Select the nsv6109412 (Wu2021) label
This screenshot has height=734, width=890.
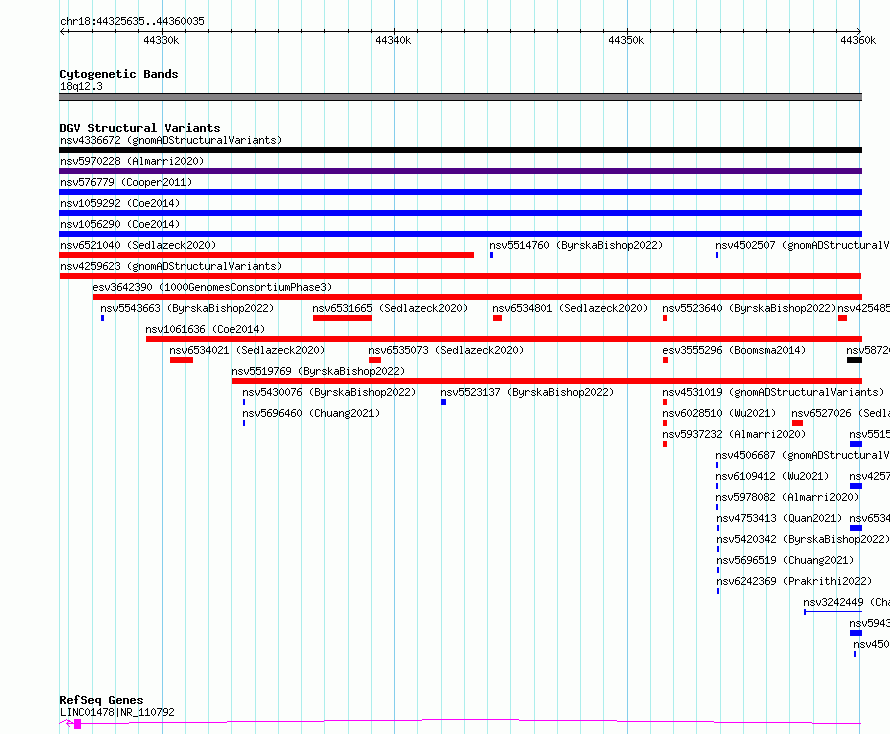tap(772, 476)
